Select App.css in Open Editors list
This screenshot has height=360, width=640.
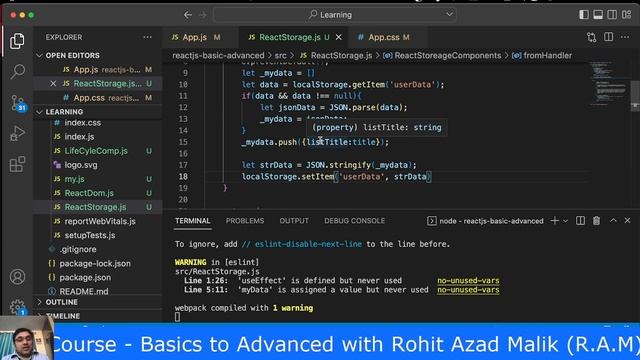pyautogui.click(x=98, y=98)
